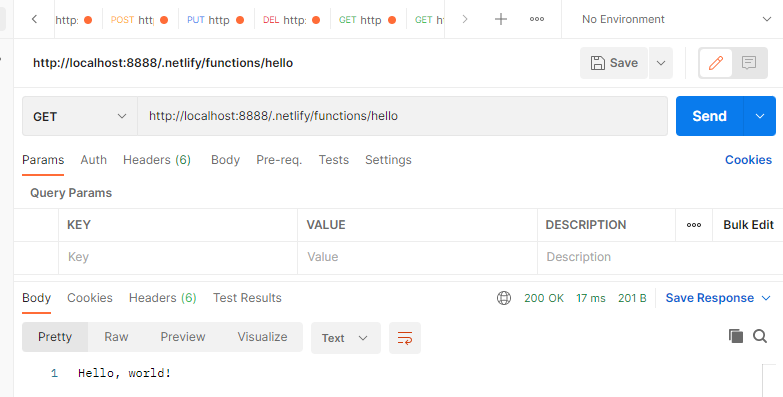The image size is (783, 397).
Task: Click the request URL input field
Action: 402,116
